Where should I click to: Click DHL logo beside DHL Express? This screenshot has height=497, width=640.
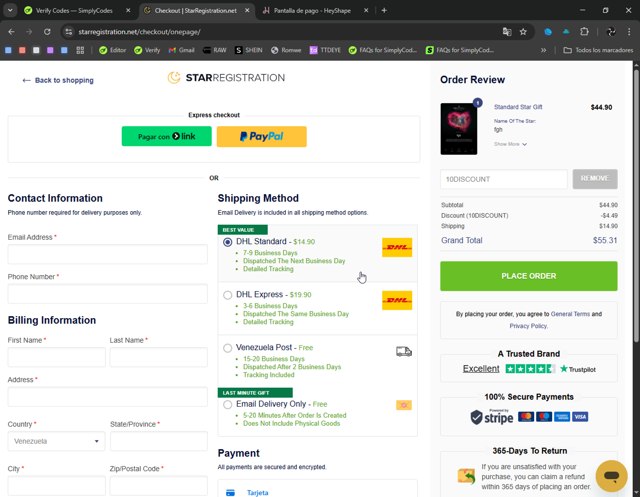click(x=397, y=300)
